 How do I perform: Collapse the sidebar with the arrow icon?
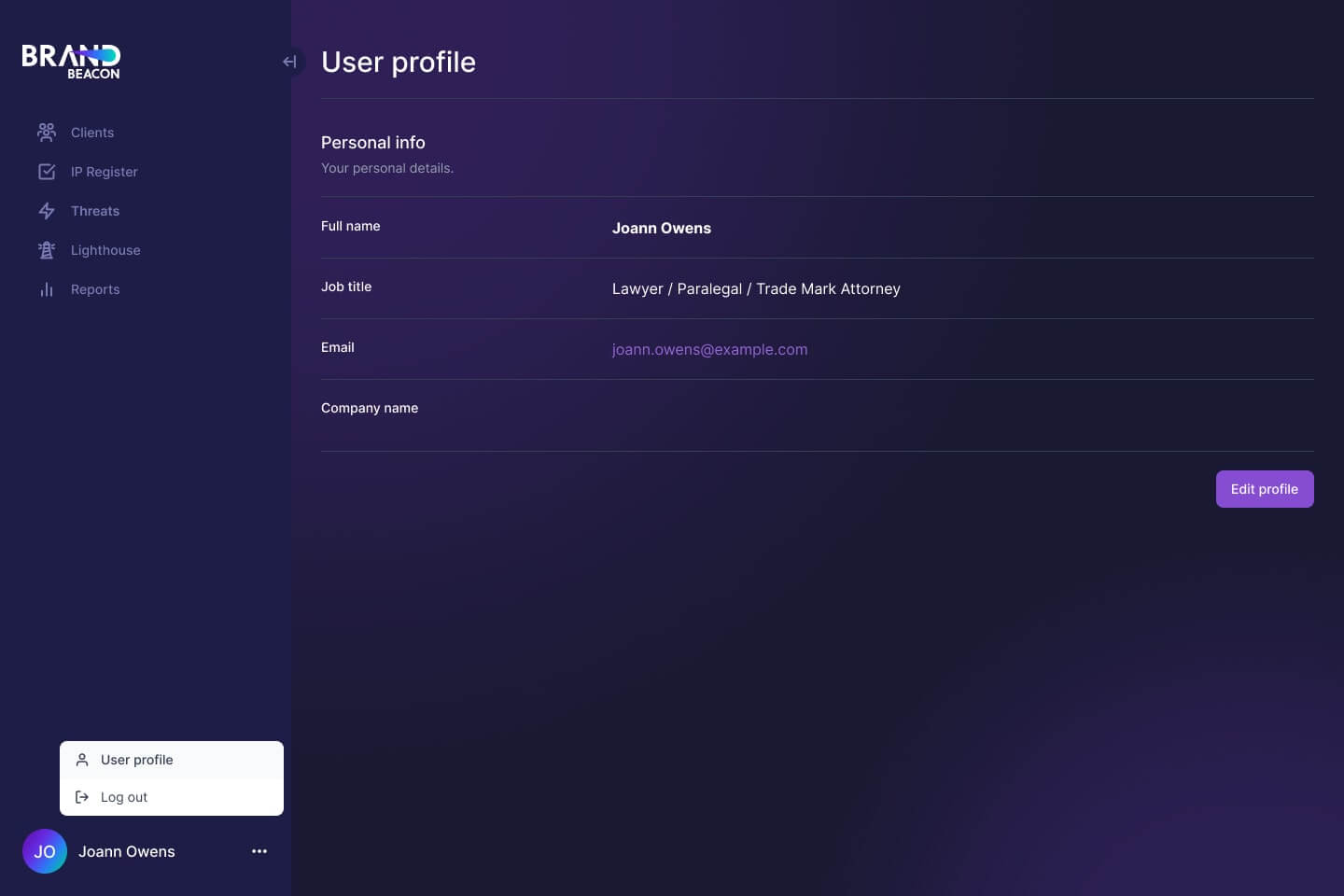tap(290, 62)
